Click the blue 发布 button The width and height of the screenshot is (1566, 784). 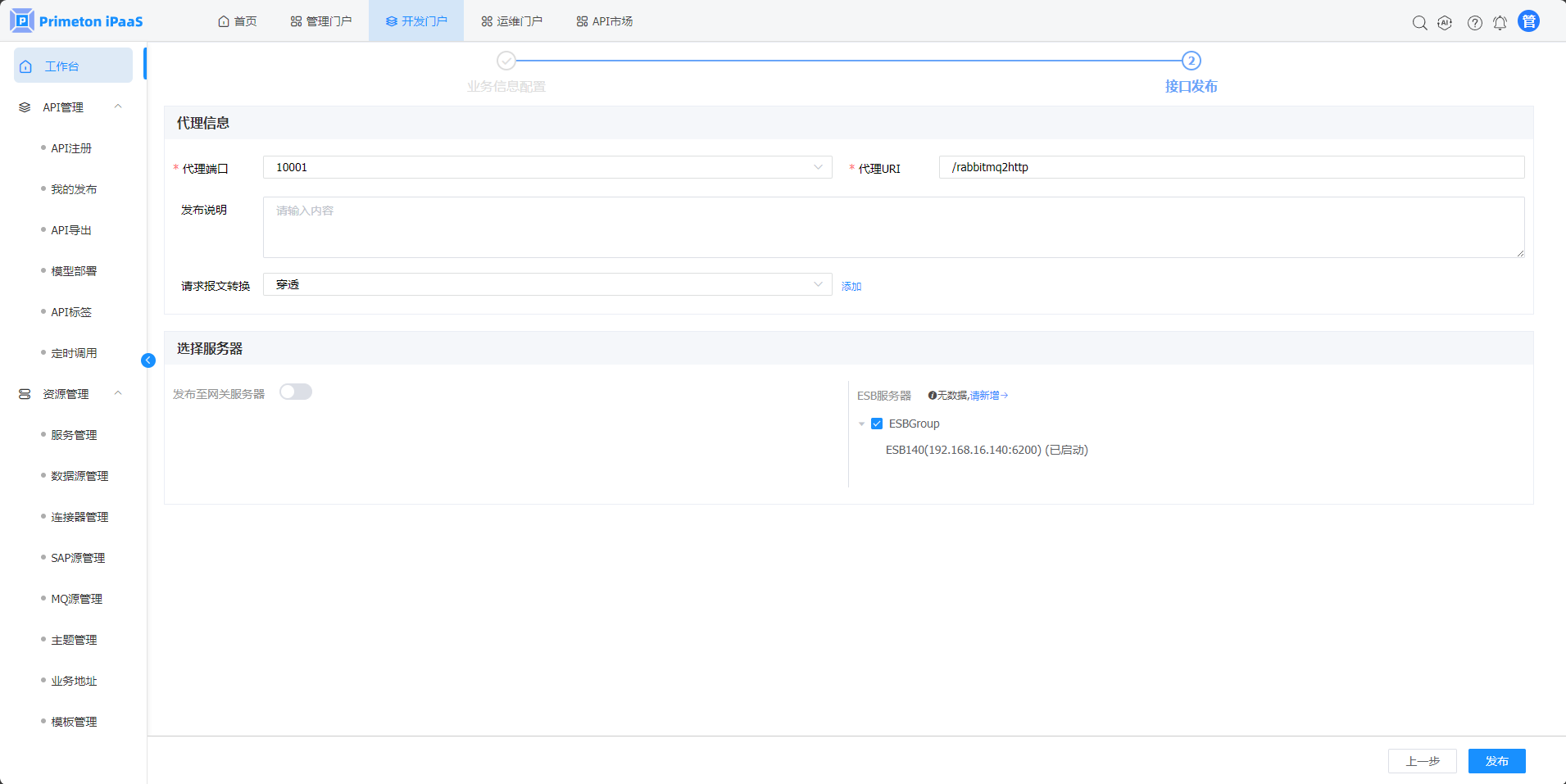click(1496, 761)
